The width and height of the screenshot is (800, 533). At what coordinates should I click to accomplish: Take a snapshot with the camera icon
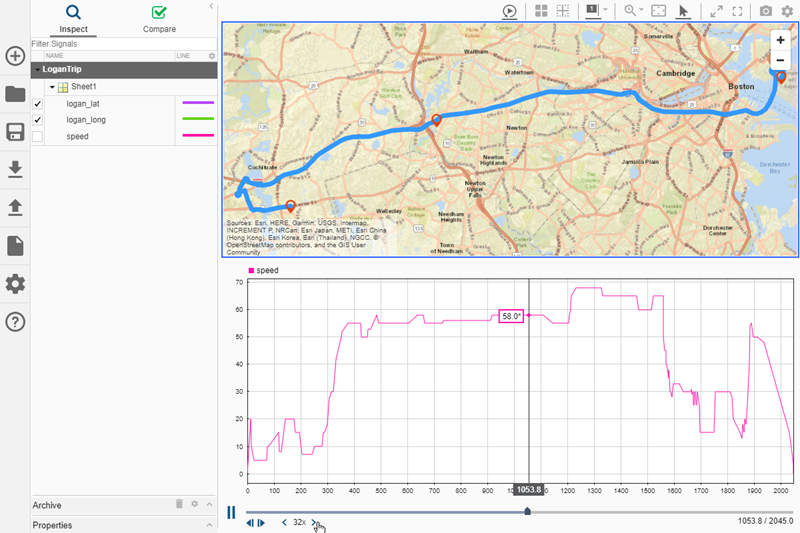point(765,11)
